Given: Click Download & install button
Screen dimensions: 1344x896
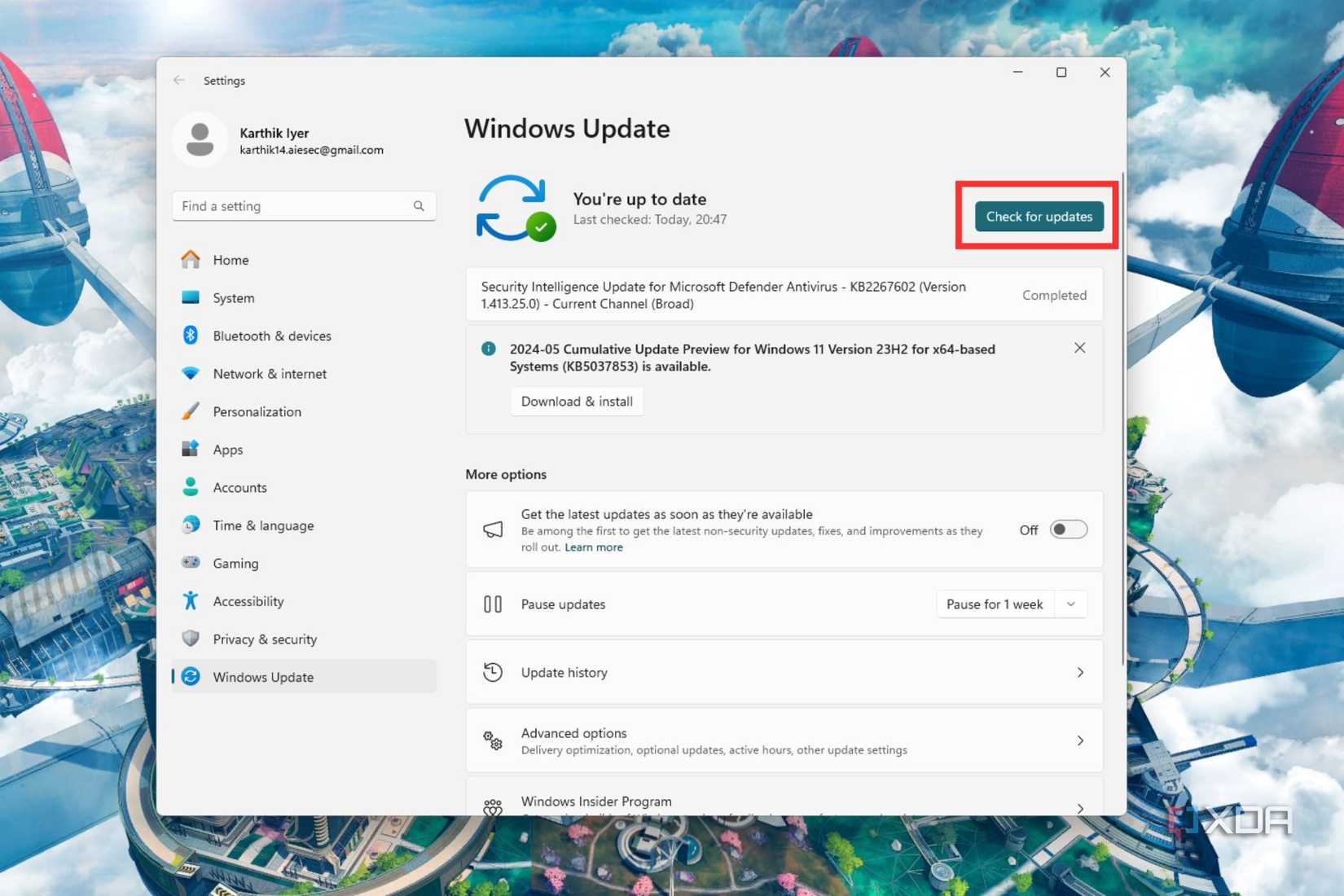Looking at the screenshot, I should [577, 402].
